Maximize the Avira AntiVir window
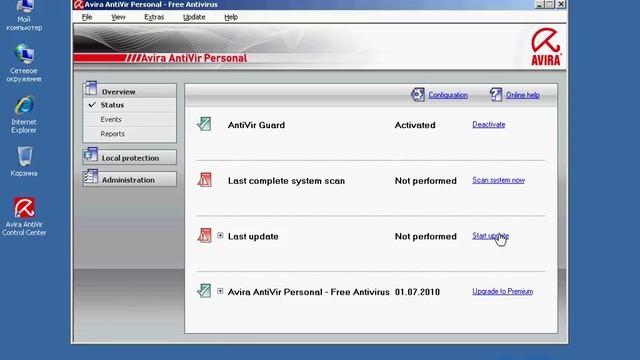640x360 pixels. tap(550, 4)
